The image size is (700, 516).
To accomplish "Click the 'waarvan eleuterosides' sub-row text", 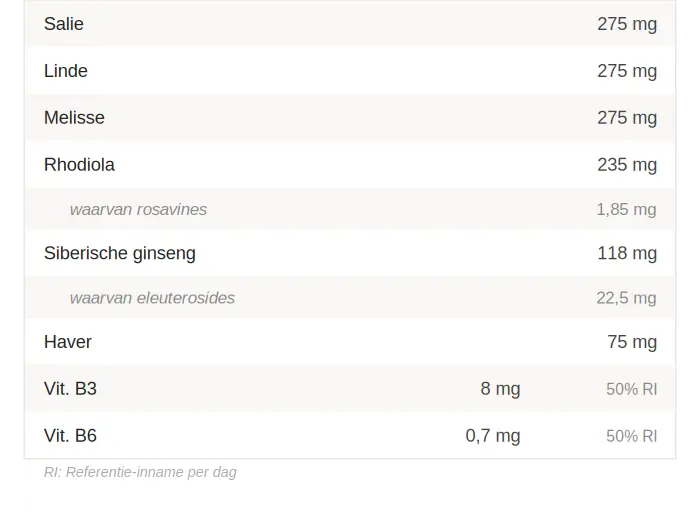I will 152,298.
